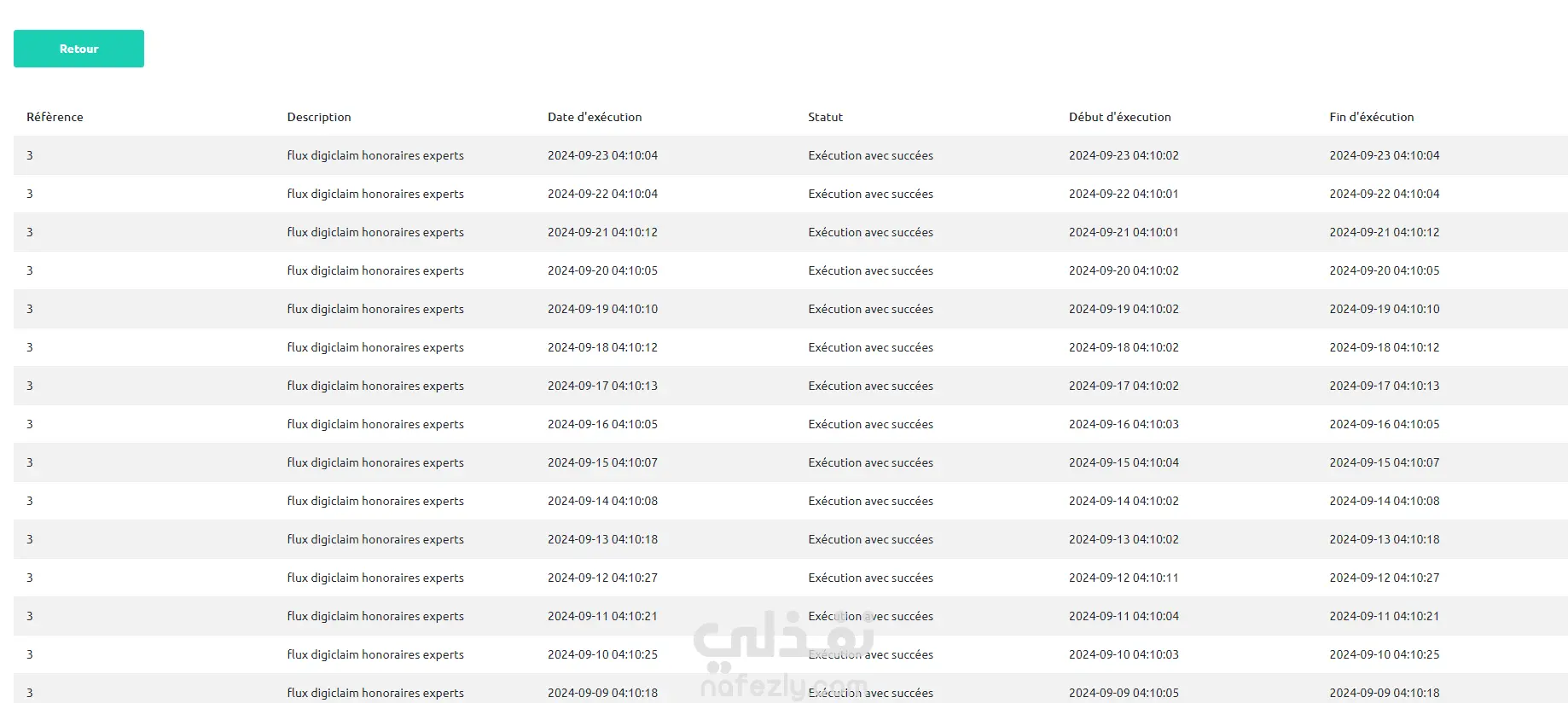This screenshot has width=1568, height=703.
Task: Click start time 2024-09-20 04:10:02
Action: [x=1124, y=270]
